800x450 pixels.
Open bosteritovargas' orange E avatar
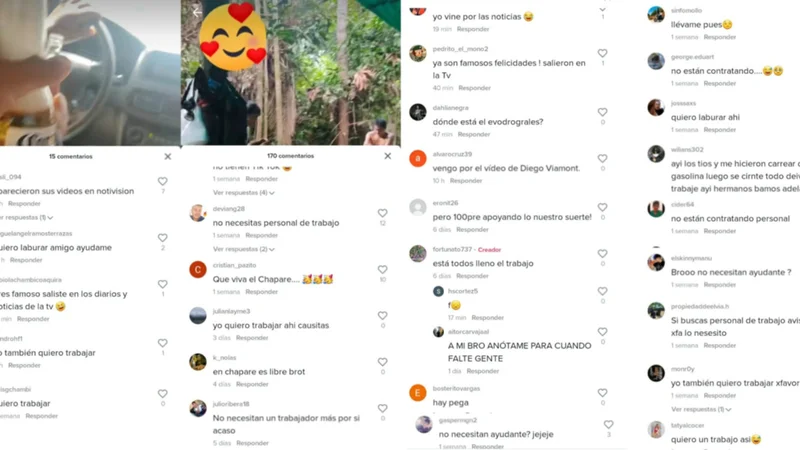[417, 392]
